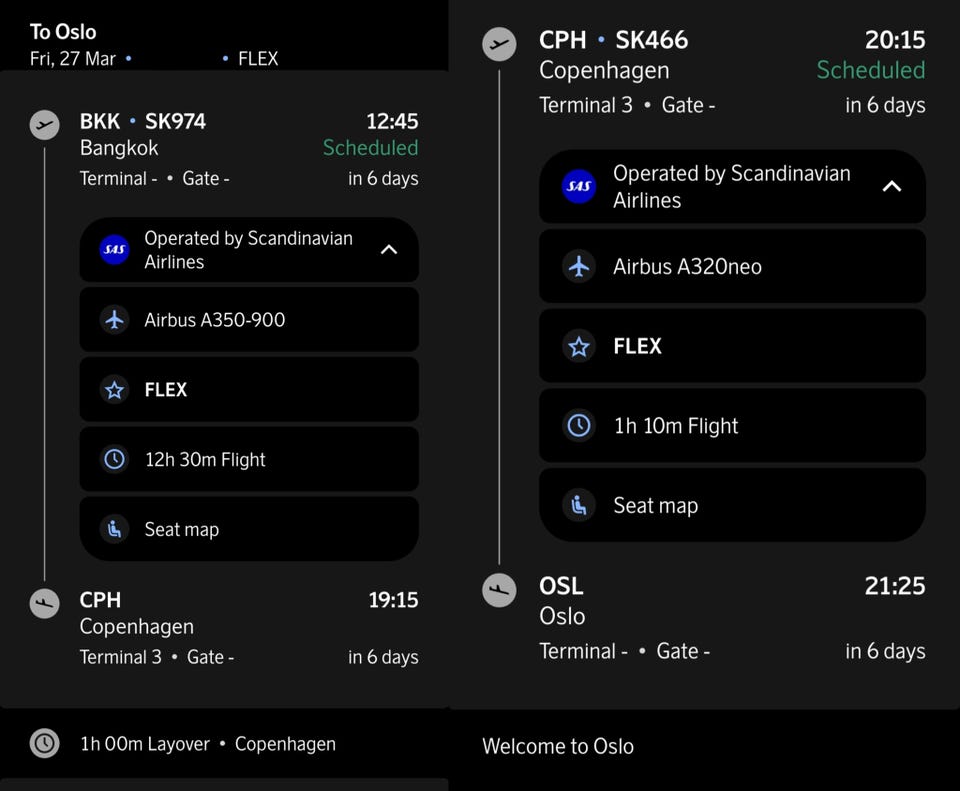Click seat icon in SK466 Seat map row
Image resolution: width=960 pixels, height=791 pixels.
coord(579,505)
